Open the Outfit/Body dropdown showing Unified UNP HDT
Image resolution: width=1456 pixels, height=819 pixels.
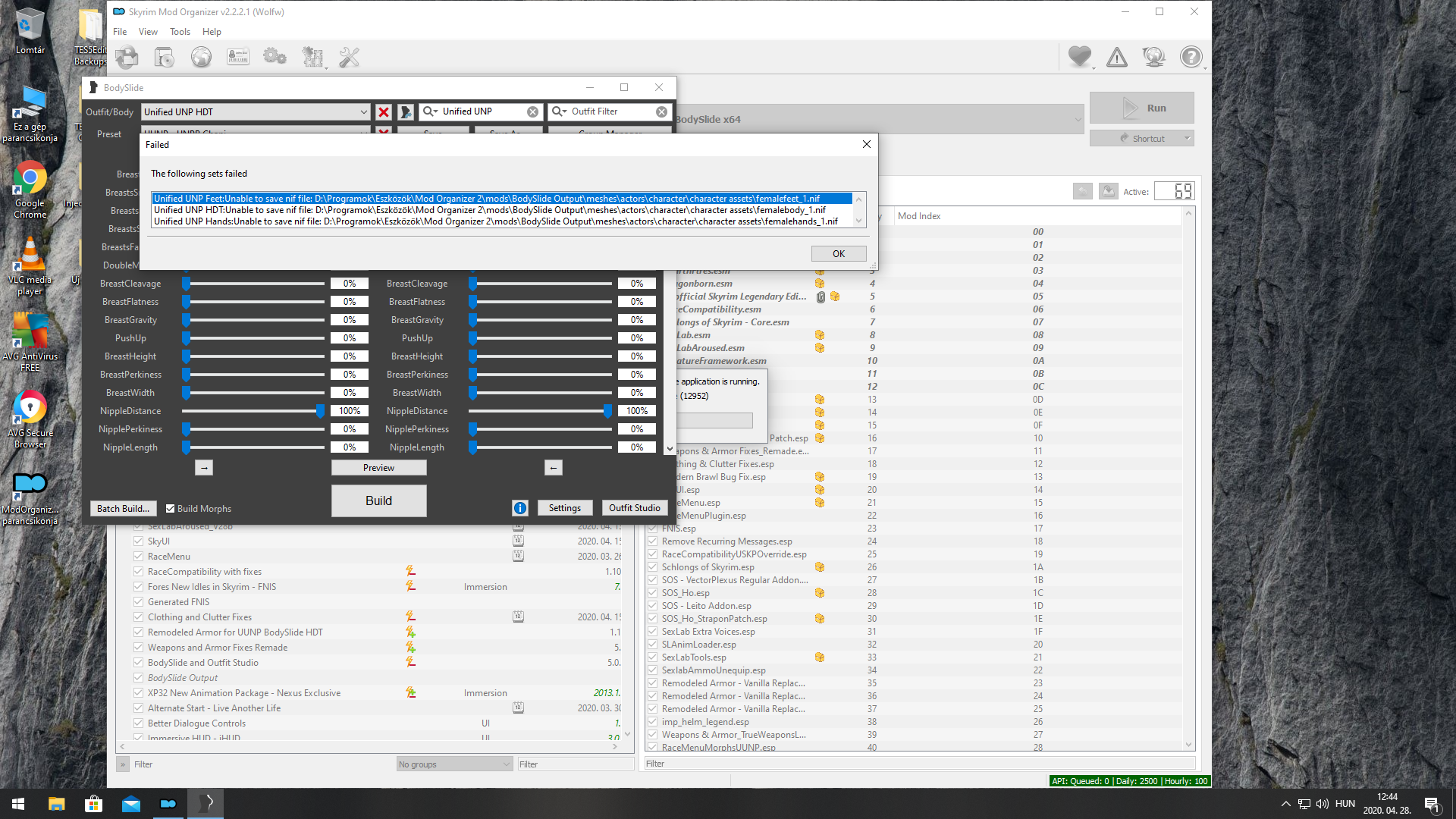coord(256,112)
